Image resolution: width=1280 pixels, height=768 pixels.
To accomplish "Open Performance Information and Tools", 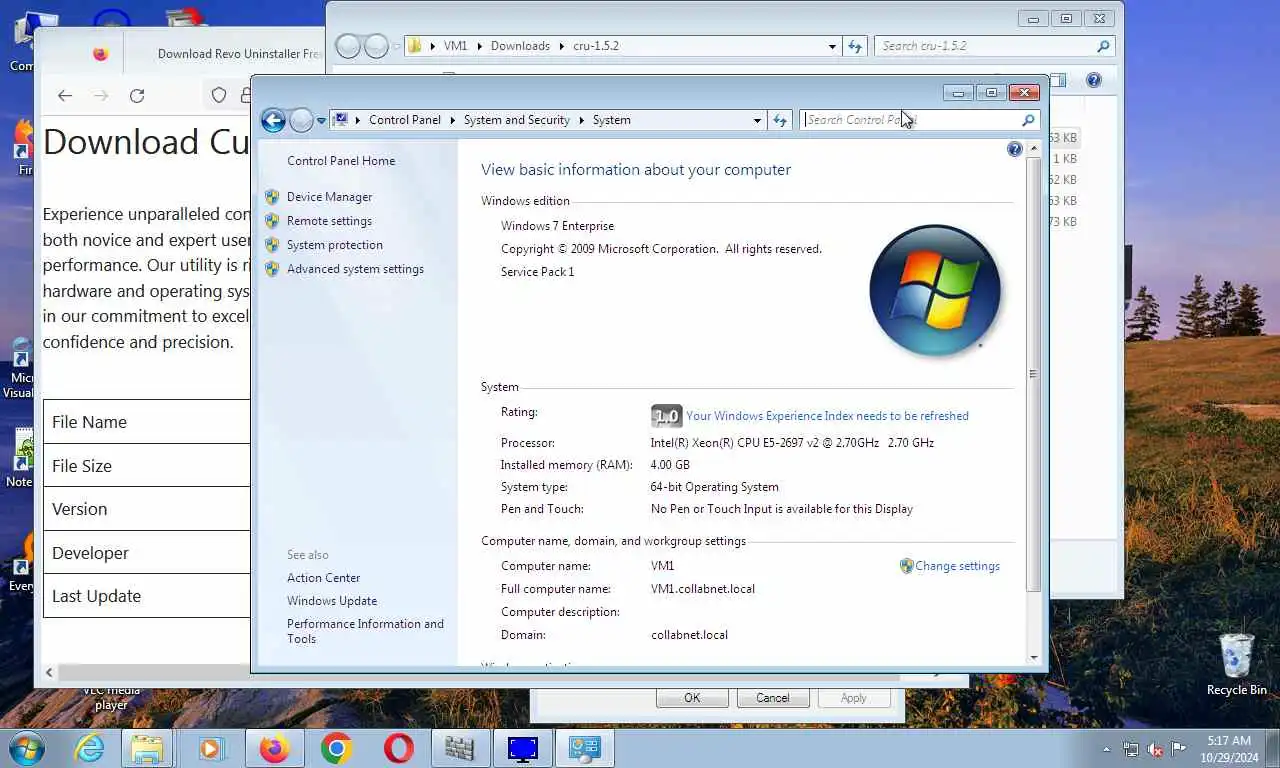I will pyautogui.click(x=365, y=631).
